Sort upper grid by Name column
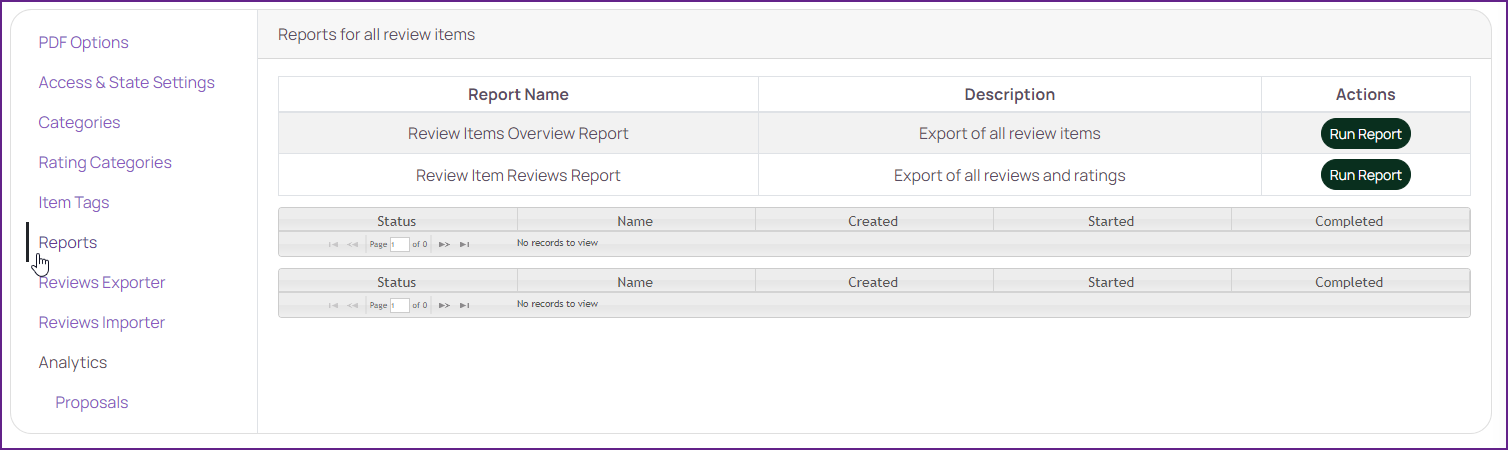The height and width of the screenshot is (450, 1508). pyautogui.click(x=635, y=221)
